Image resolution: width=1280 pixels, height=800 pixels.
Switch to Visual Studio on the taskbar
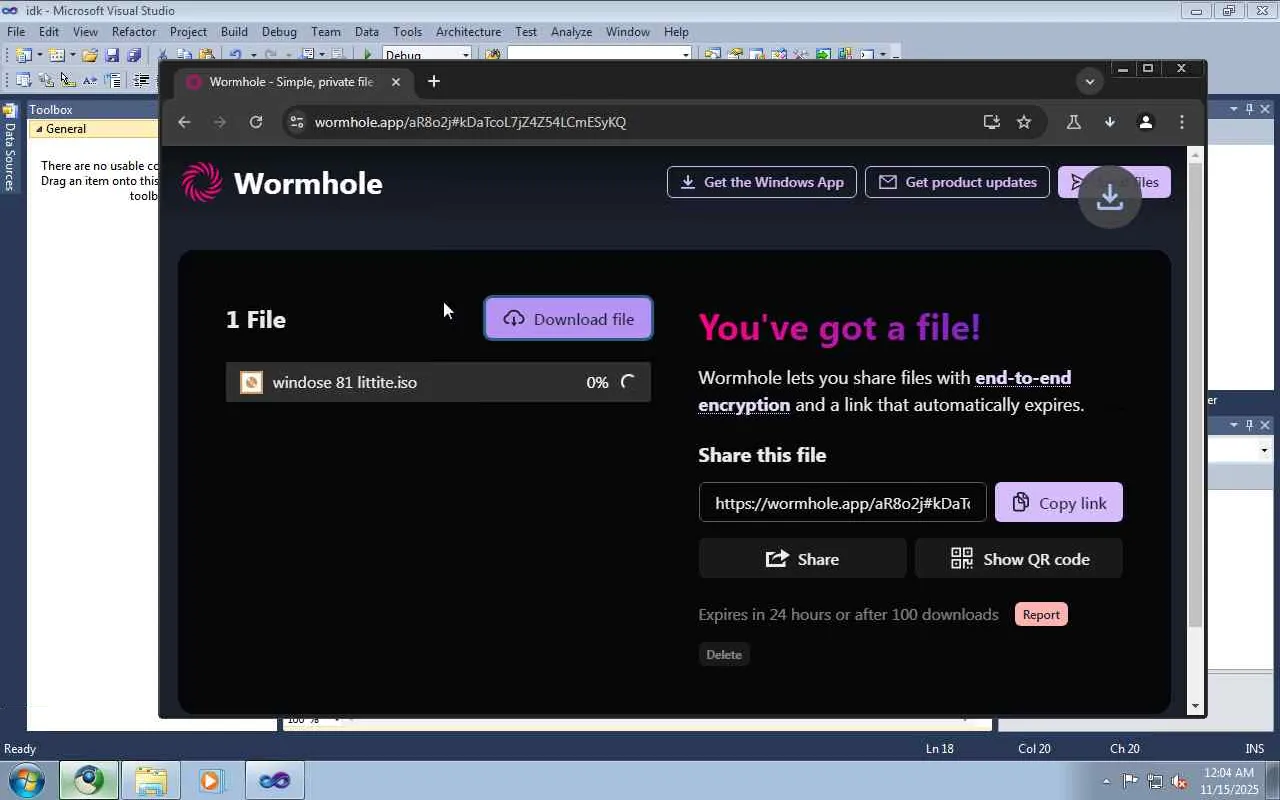[x=274, y=780]
